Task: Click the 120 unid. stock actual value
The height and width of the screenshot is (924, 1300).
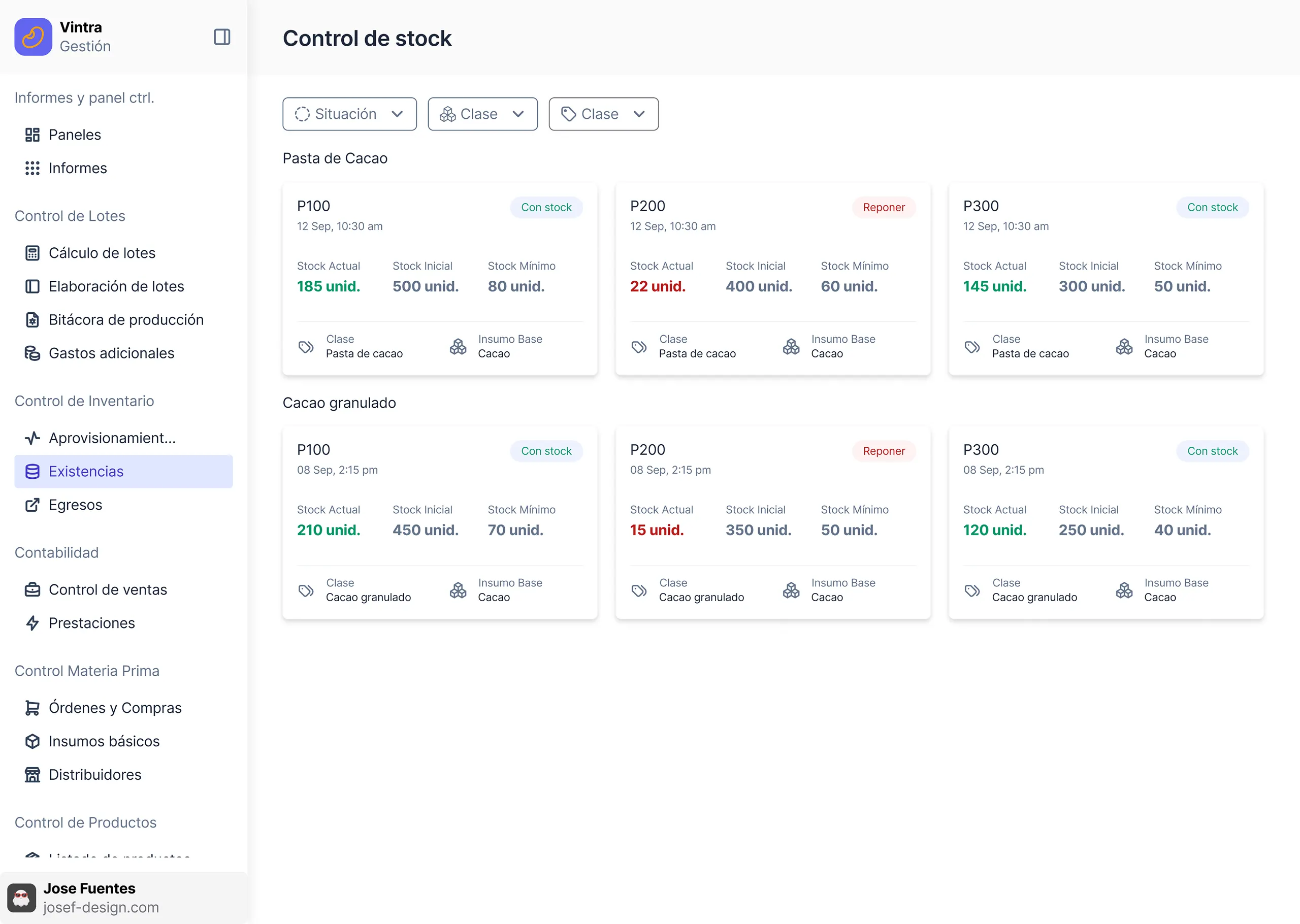Action: (994, 530)
